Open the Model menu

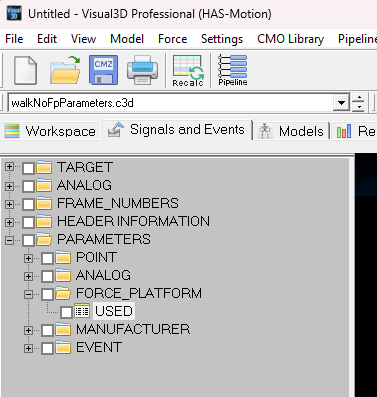(x=127, y=39)
